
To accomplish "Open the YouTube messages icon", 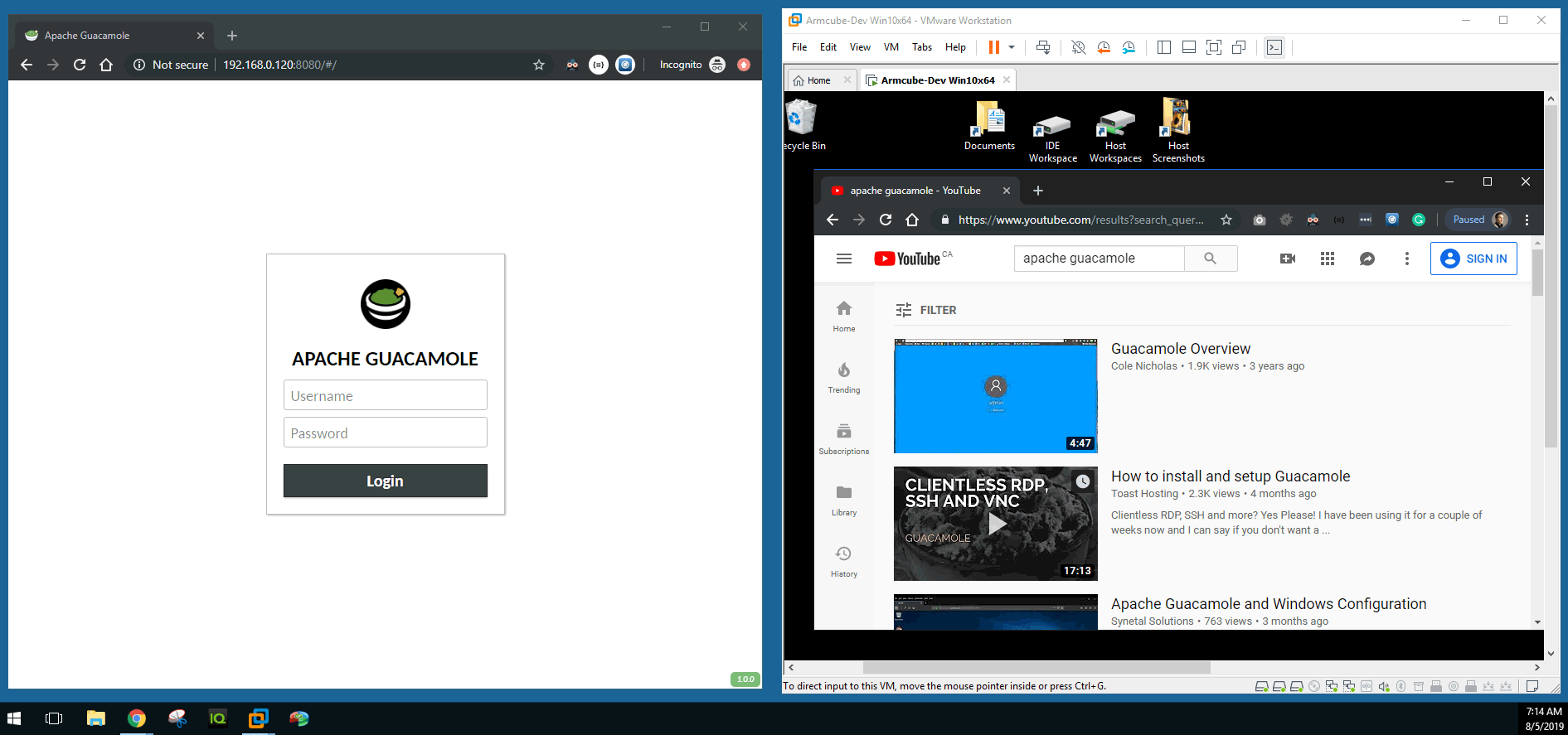I will click(1367, 259).
